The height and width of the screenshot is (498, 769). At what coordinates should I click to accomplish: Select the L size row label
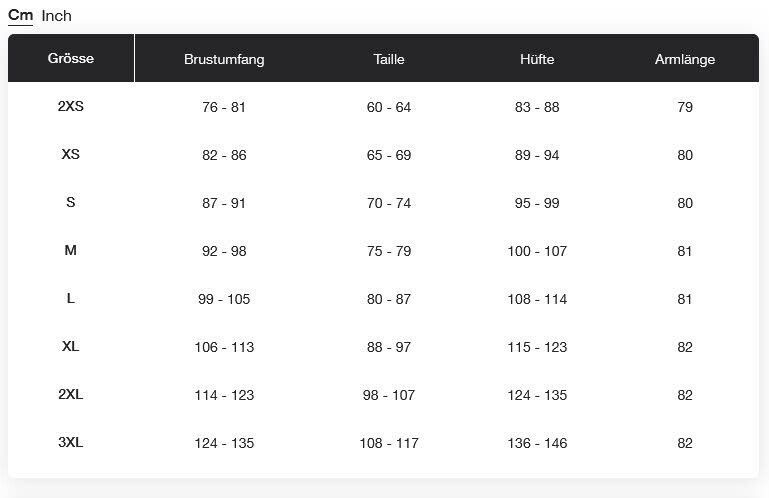pyautogui.click(x=71, y=298)
